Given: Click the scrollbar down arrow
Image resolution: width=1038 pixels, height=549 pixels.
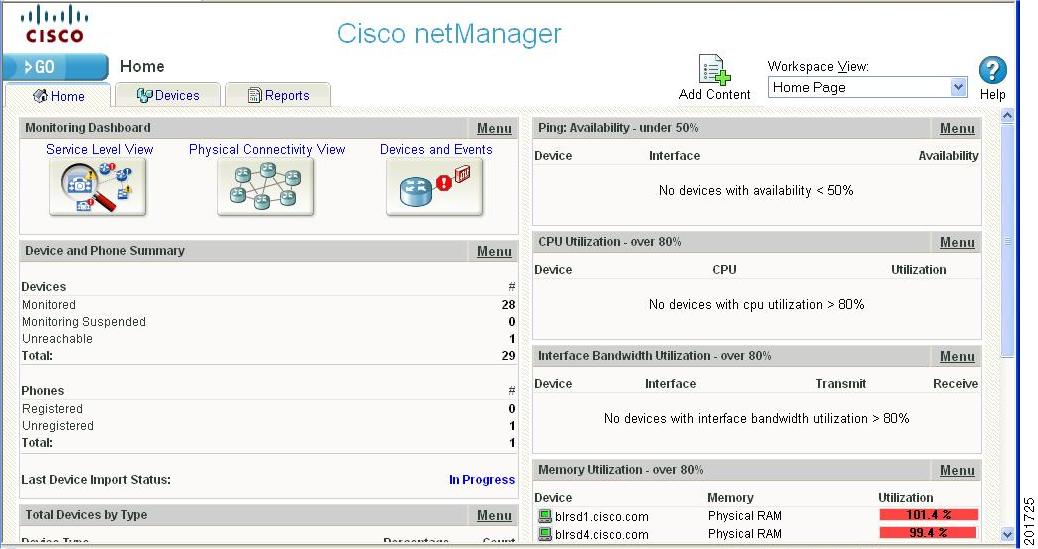Looking at the screenshot, I should 1007,534.
